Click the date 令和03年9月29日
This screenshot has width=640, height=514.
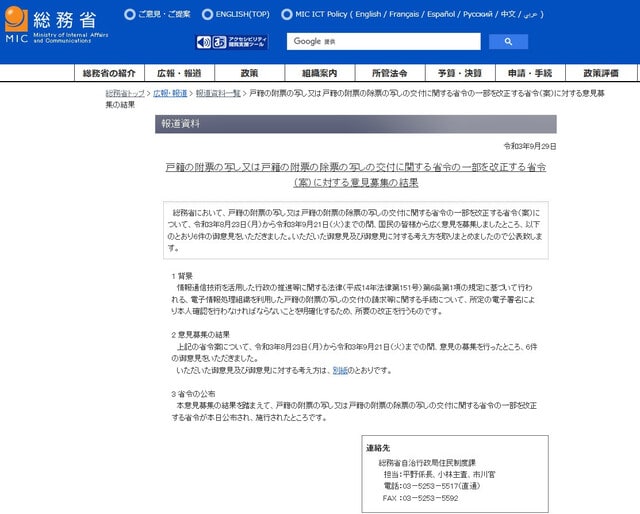tap(530, 146)
